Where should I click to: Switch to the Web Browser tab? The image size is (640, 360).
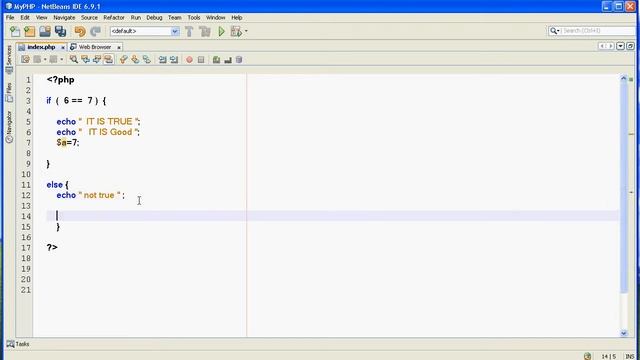95,47
